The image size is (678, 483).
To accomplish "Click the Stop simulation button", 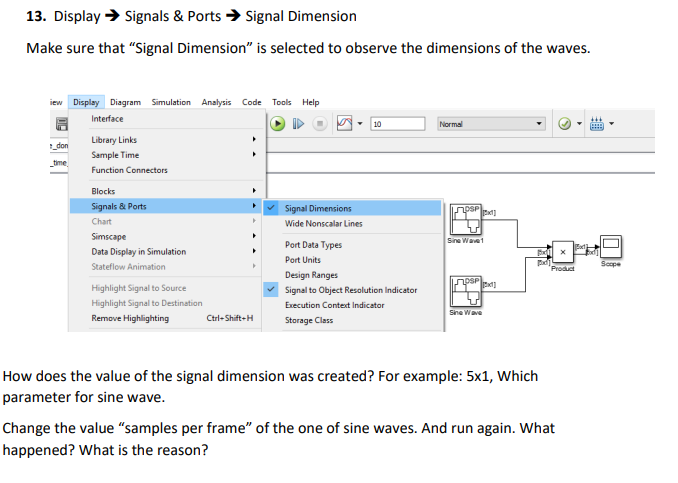I will pos(320,124).
